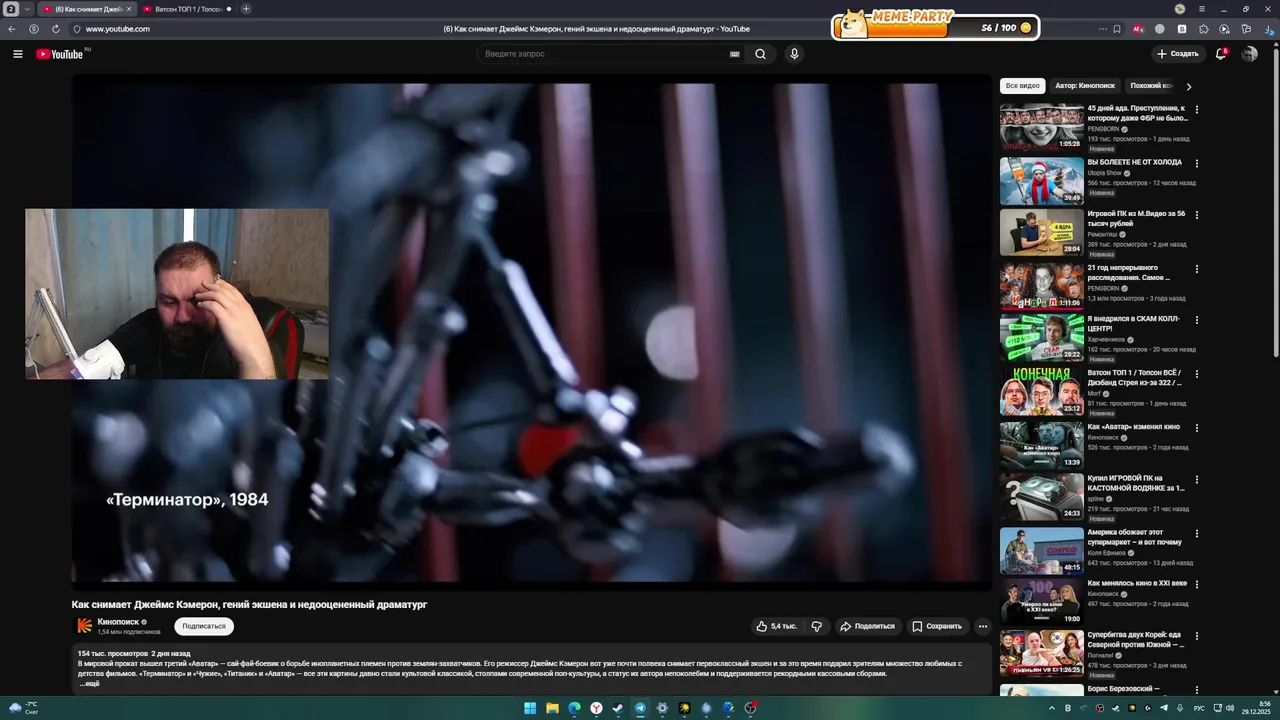Image resolution: width=1280 pixels, height=720 pixels.
Task: Start voice search with the microphone
Action: [794, 54]
